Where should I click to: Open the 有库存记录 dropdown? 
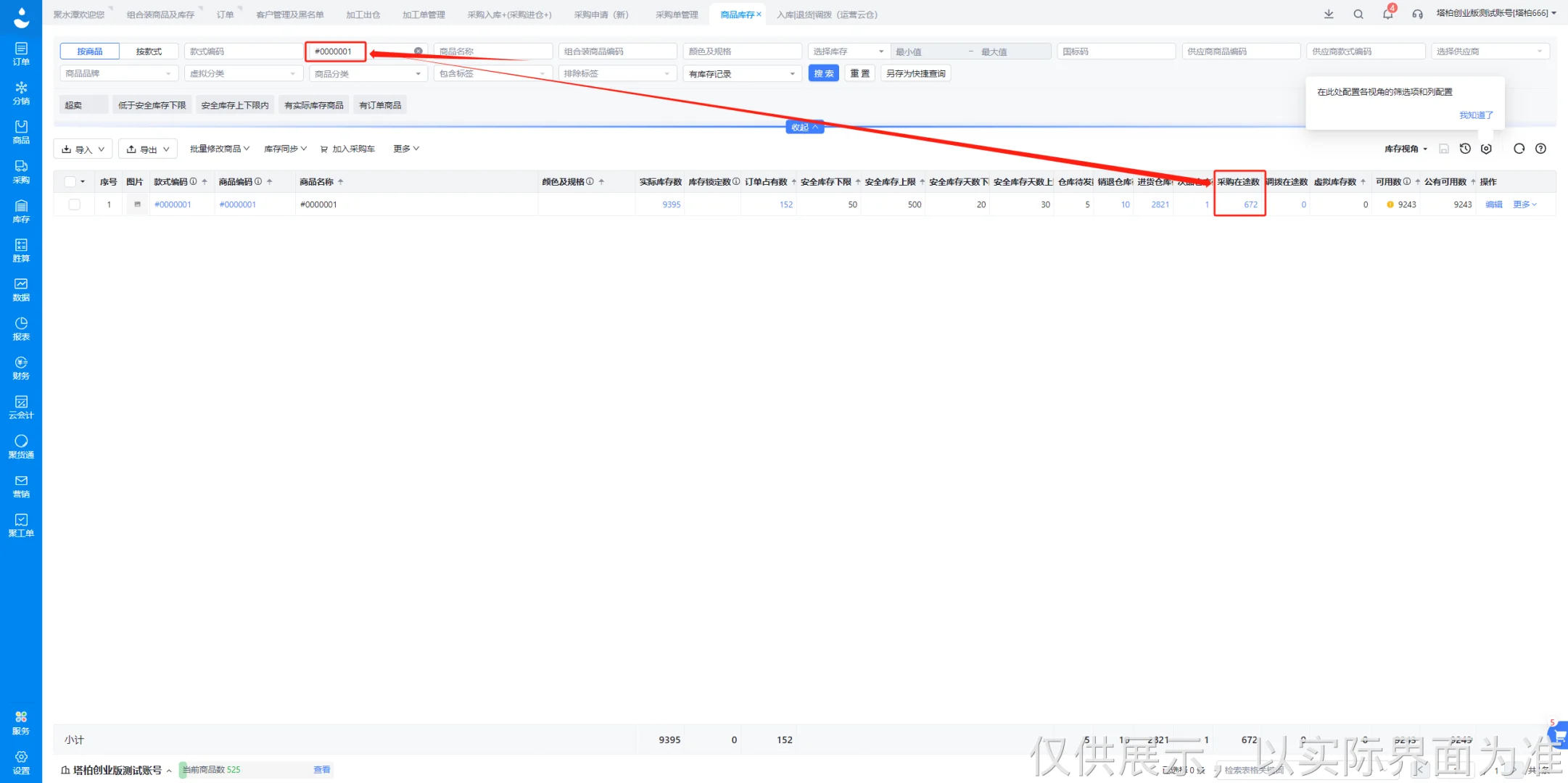[740, 74]
